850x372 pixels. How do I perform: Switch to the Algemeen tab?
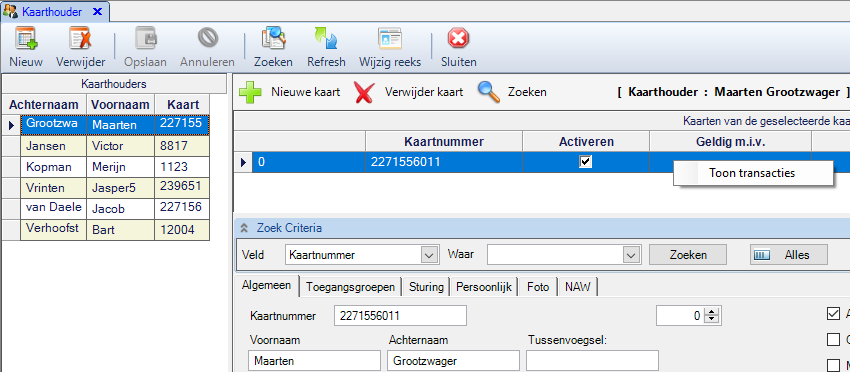(267, 286)
